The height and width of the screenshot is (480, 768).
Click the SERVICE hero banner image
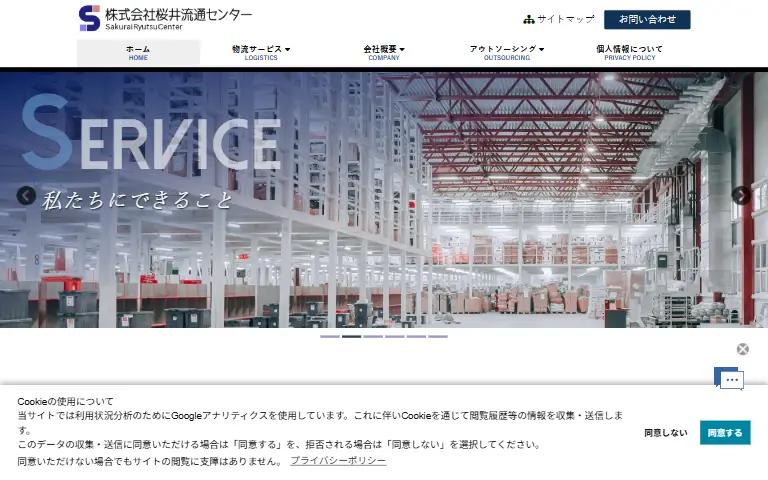[x=384, y=200]
